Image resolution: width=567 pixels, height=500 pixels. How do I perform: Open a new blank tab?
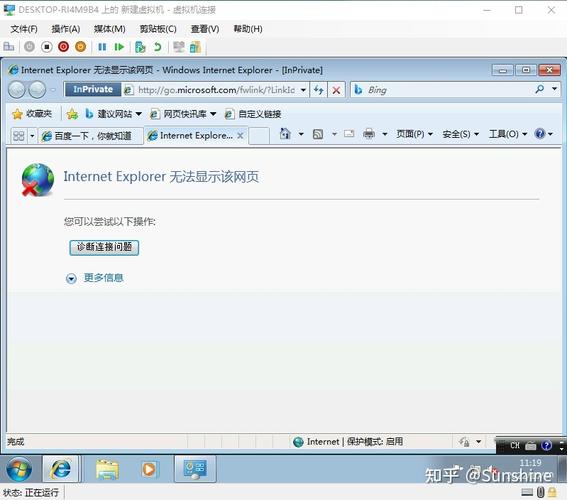pos(259,136)
